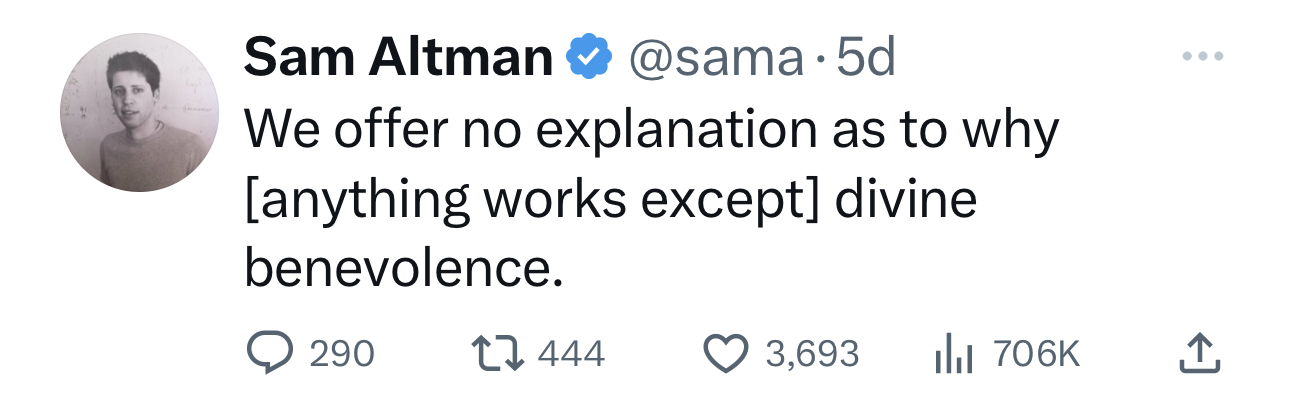Click the blue verified badge
The height and width of the screenshot is (414, 1290).
point(590,60)
